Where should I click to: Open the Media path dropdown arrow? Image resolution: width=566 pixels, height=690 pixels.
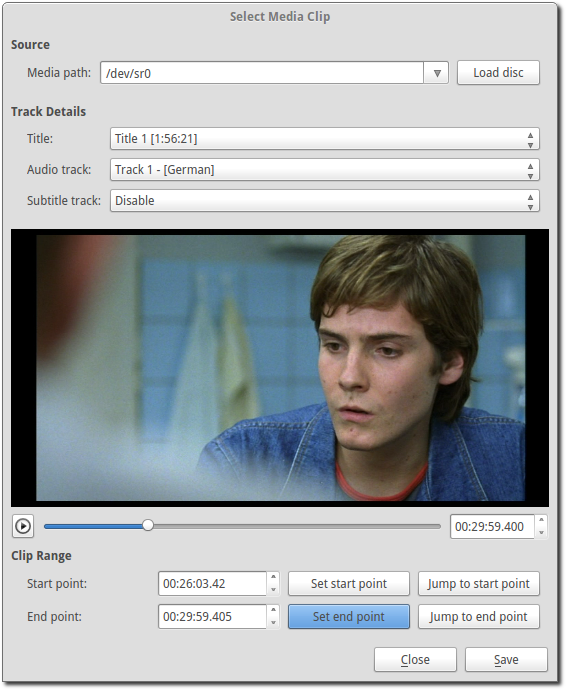(x=436, y=73)
